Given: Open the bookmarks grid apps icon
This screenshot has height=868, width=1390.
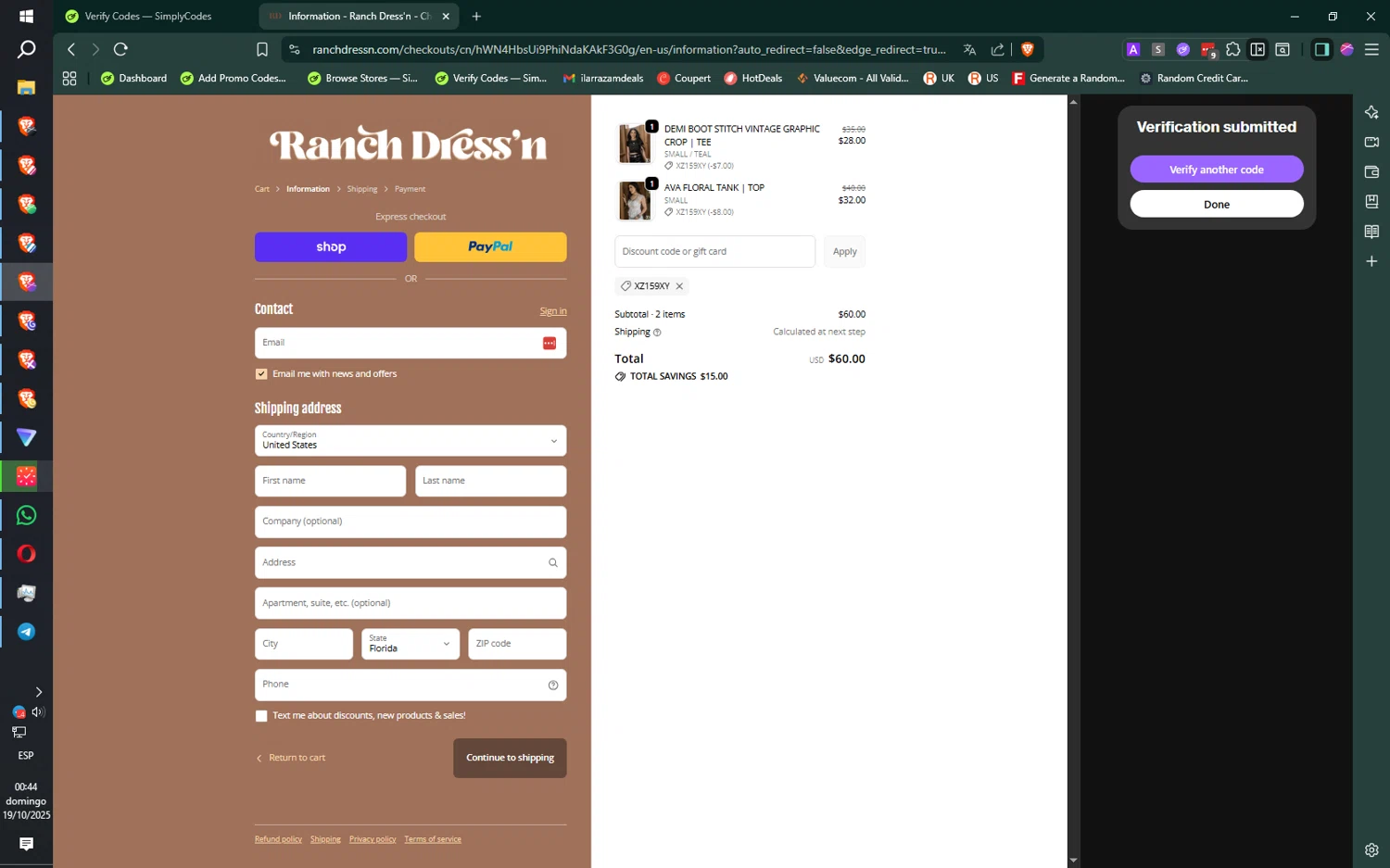Looking at the screenshot, I should point(69,79).
